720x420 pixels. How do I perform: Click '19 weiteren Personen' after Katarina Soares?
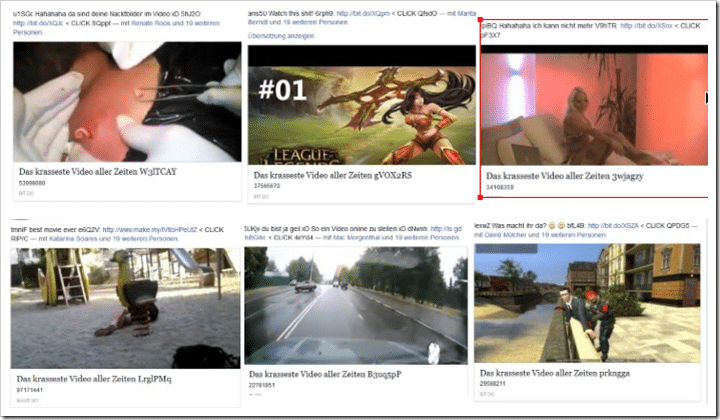[x=145, y=239]
